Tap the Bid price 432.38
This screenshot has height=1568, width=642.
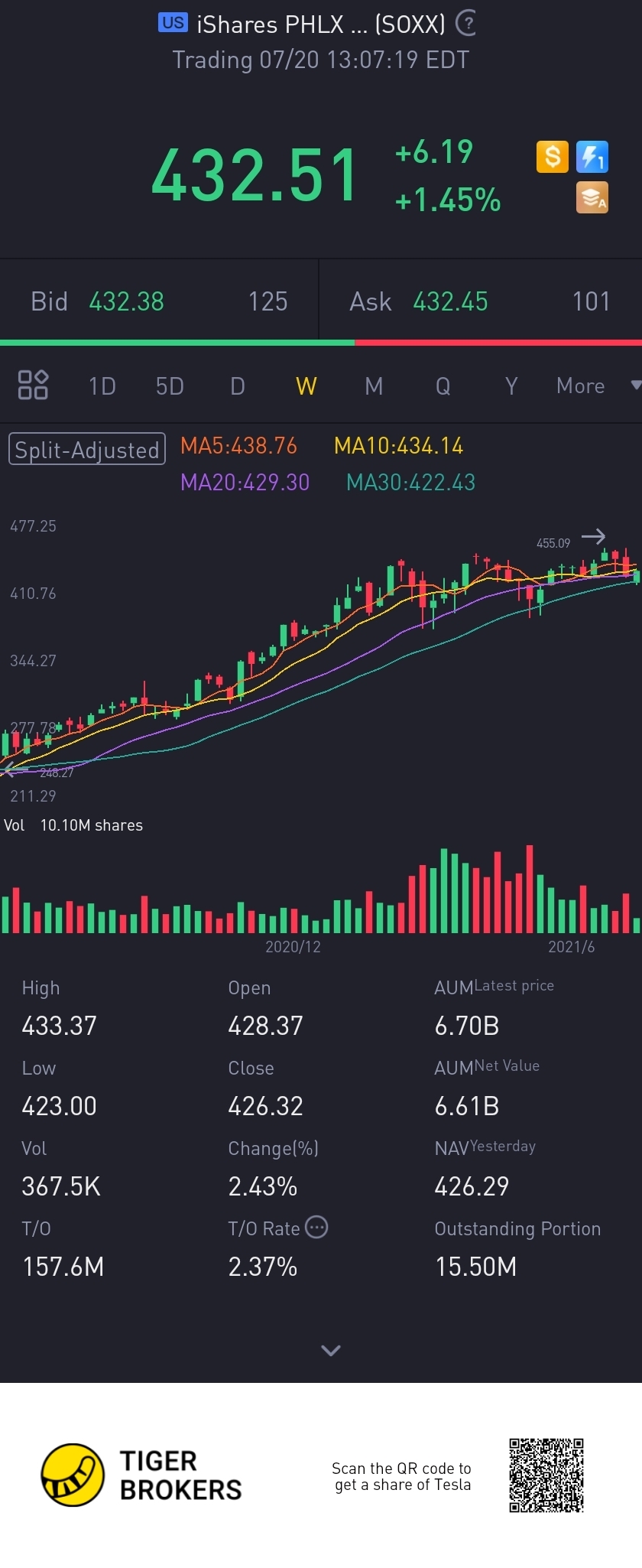click(126, 301)
